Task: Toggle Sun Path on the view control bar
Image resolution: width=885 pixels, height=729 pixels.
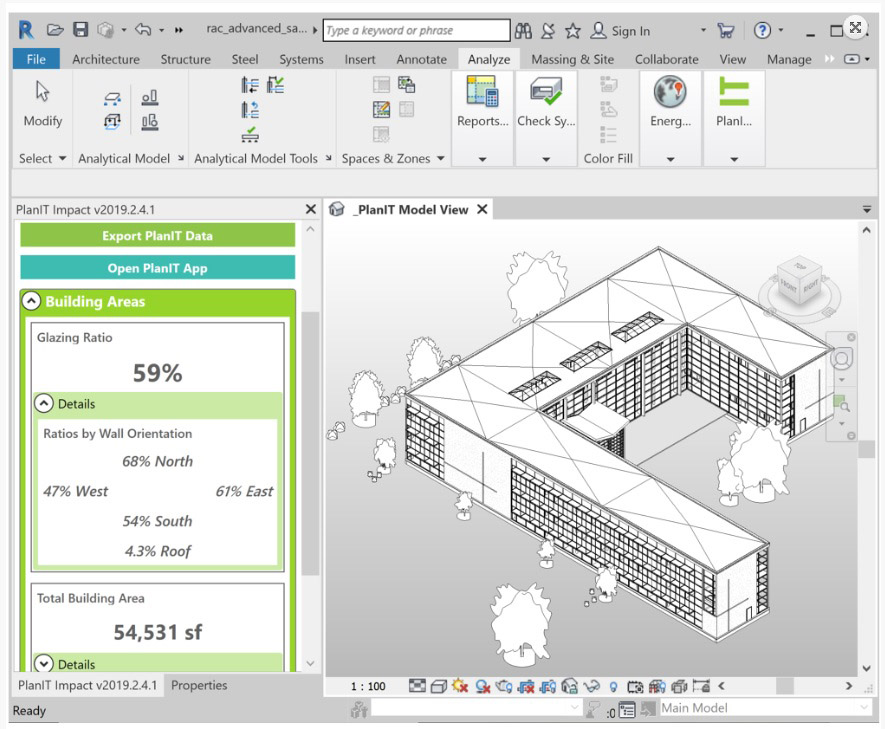Action: 460,686
